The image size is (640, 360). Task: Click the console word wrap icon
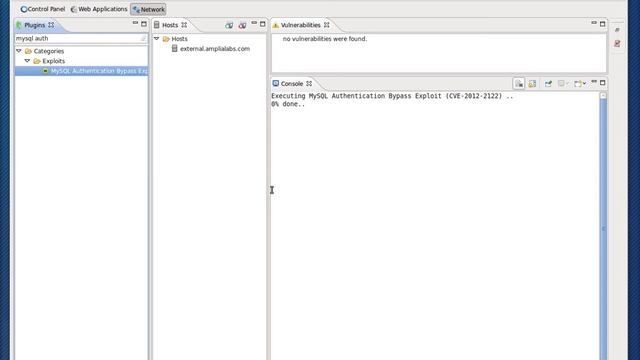[x=532, y=84]
